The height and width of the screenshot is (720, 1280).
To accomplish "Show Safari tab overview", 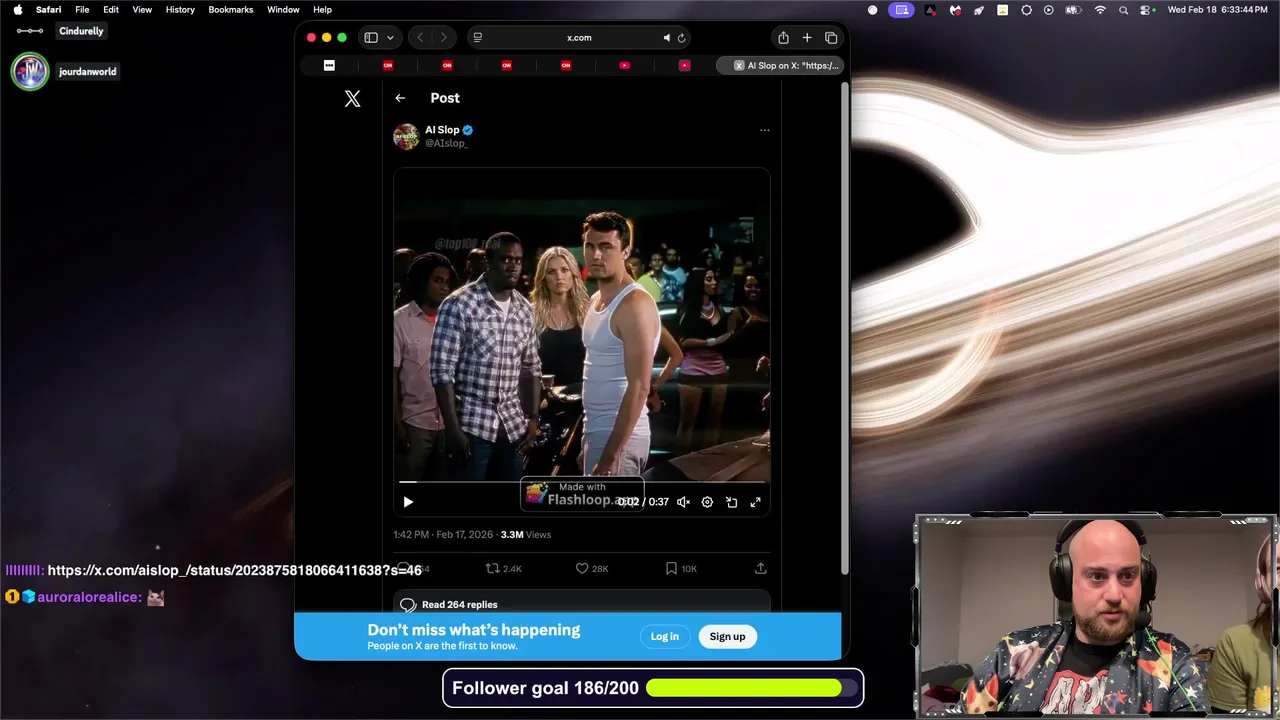I will coord(831,38).
